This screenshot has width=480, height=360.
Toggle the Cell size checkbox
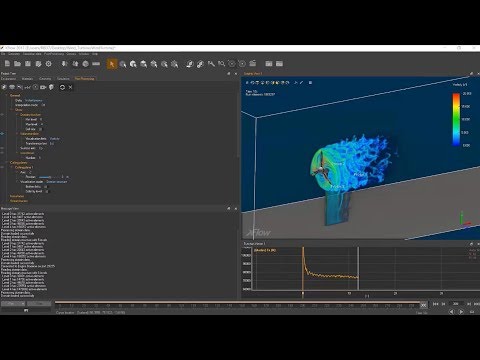(x=40, y=129)
